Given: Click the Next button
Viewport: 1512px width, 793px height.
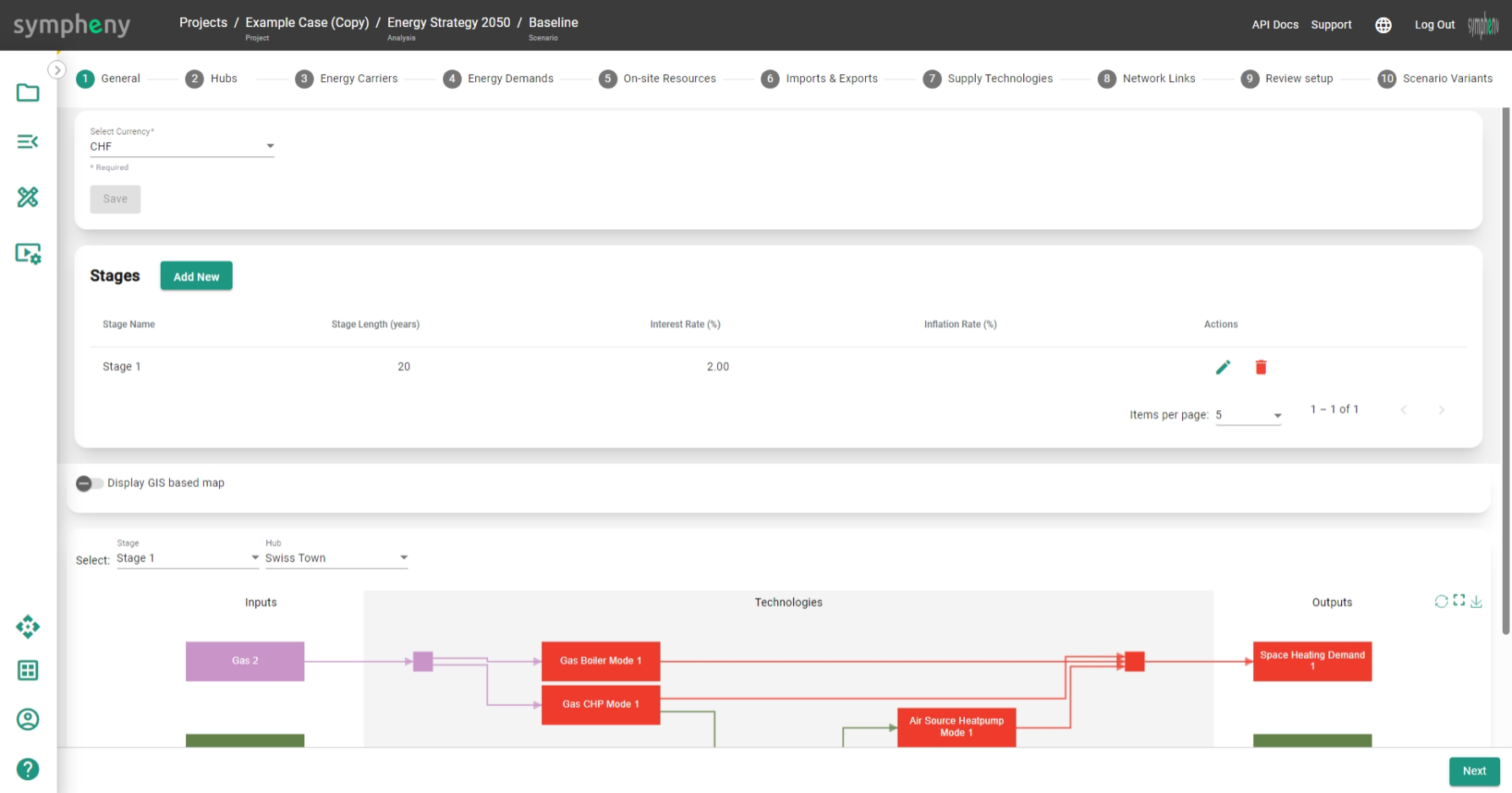Looking at the screenshot, I should pyautogui.click(x=1474, y=771).
